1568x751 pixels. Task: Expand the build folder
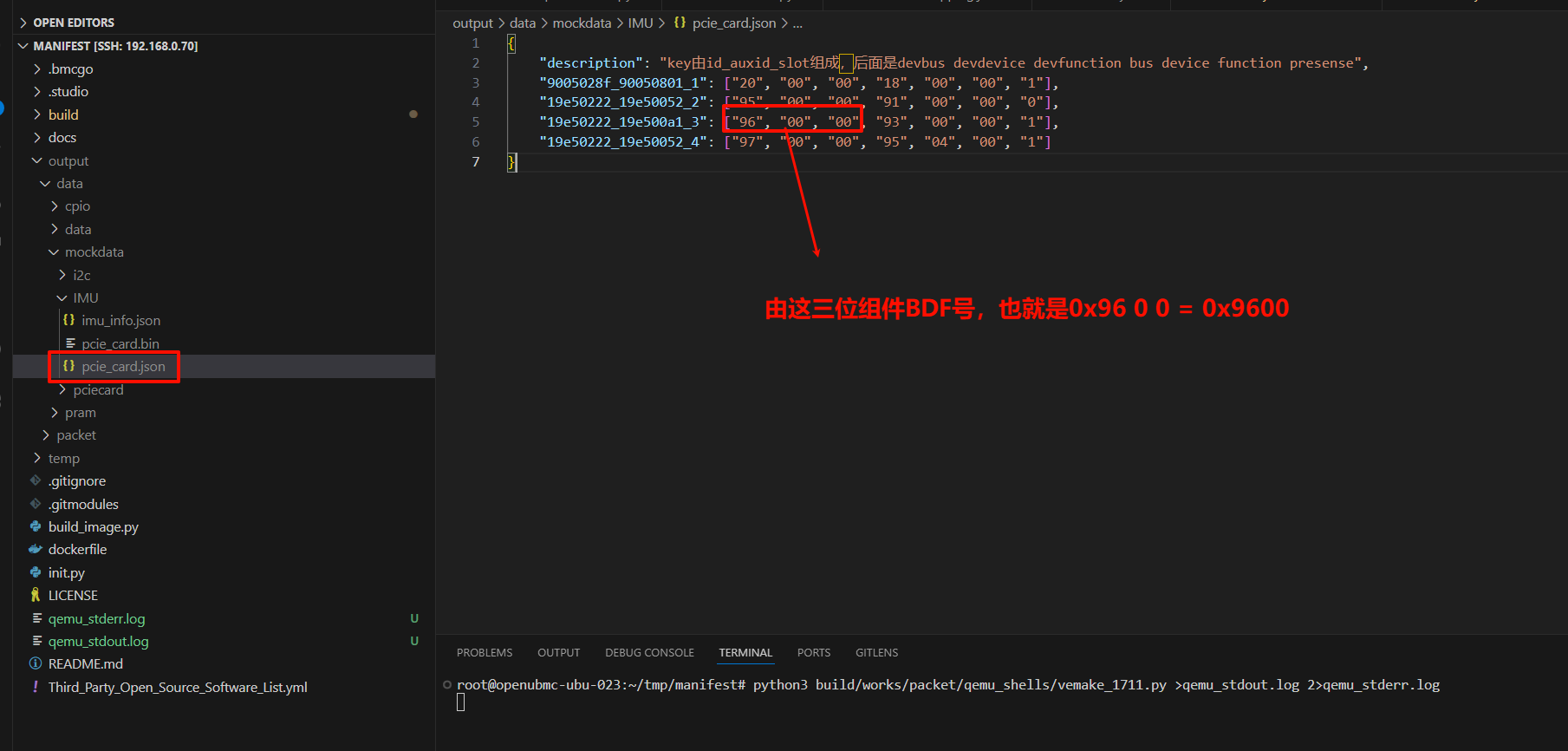point(62,114)
